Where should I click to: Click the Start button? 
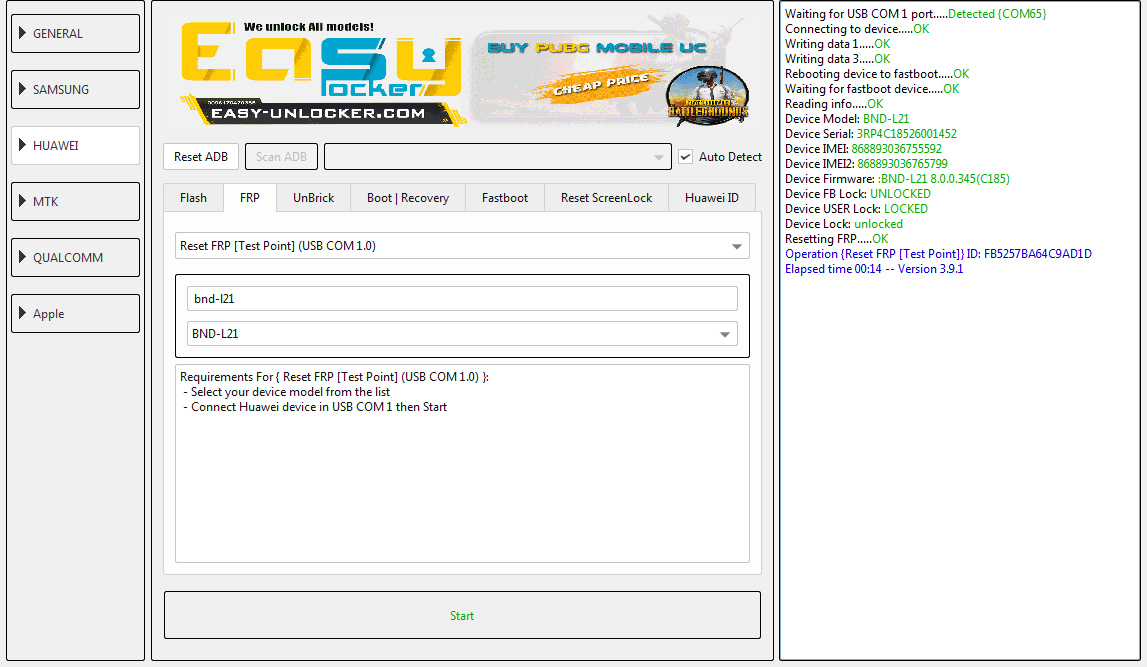click(462, 615)
